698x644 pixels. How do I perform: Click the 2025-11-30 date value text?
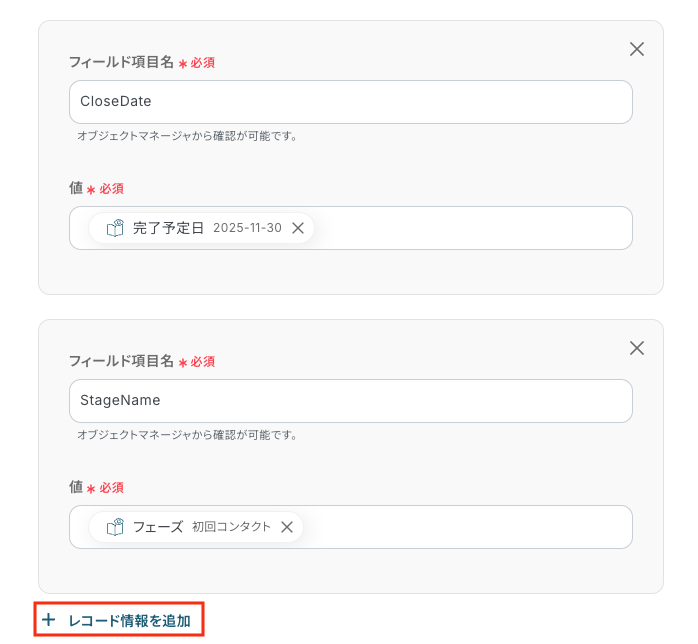[248, 228]
